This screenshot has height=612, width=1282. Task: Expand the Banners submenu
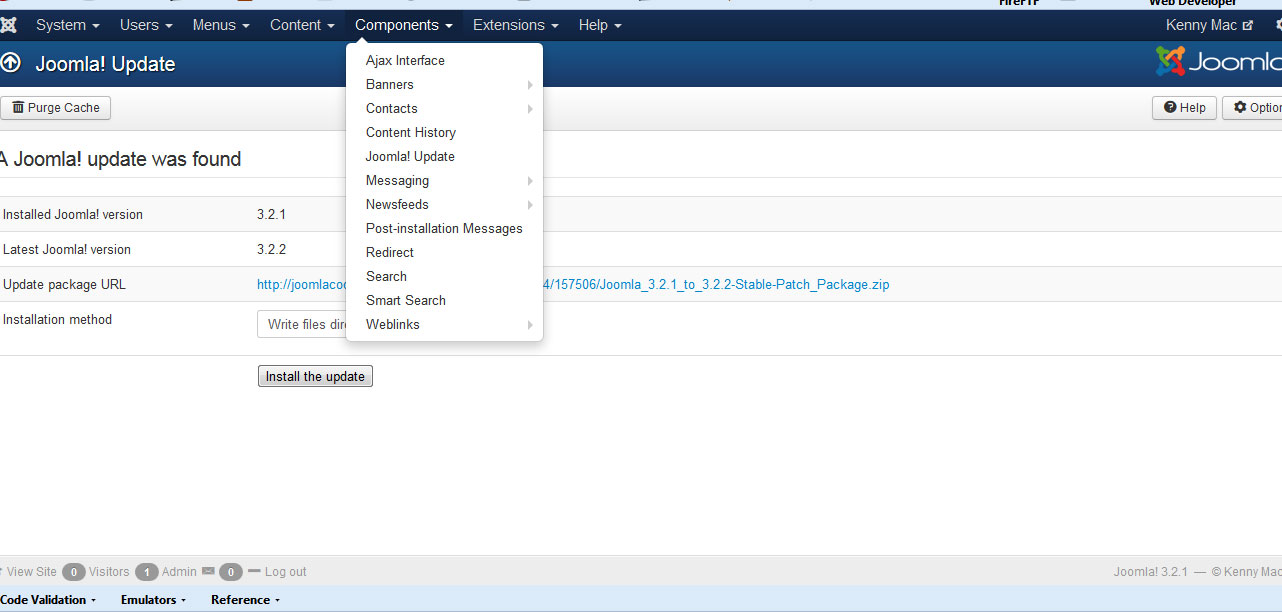coord(444,84)
